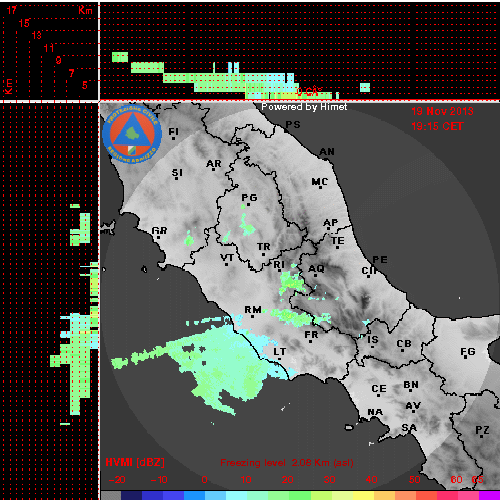Click the '13' km height label

click(37, 35)
